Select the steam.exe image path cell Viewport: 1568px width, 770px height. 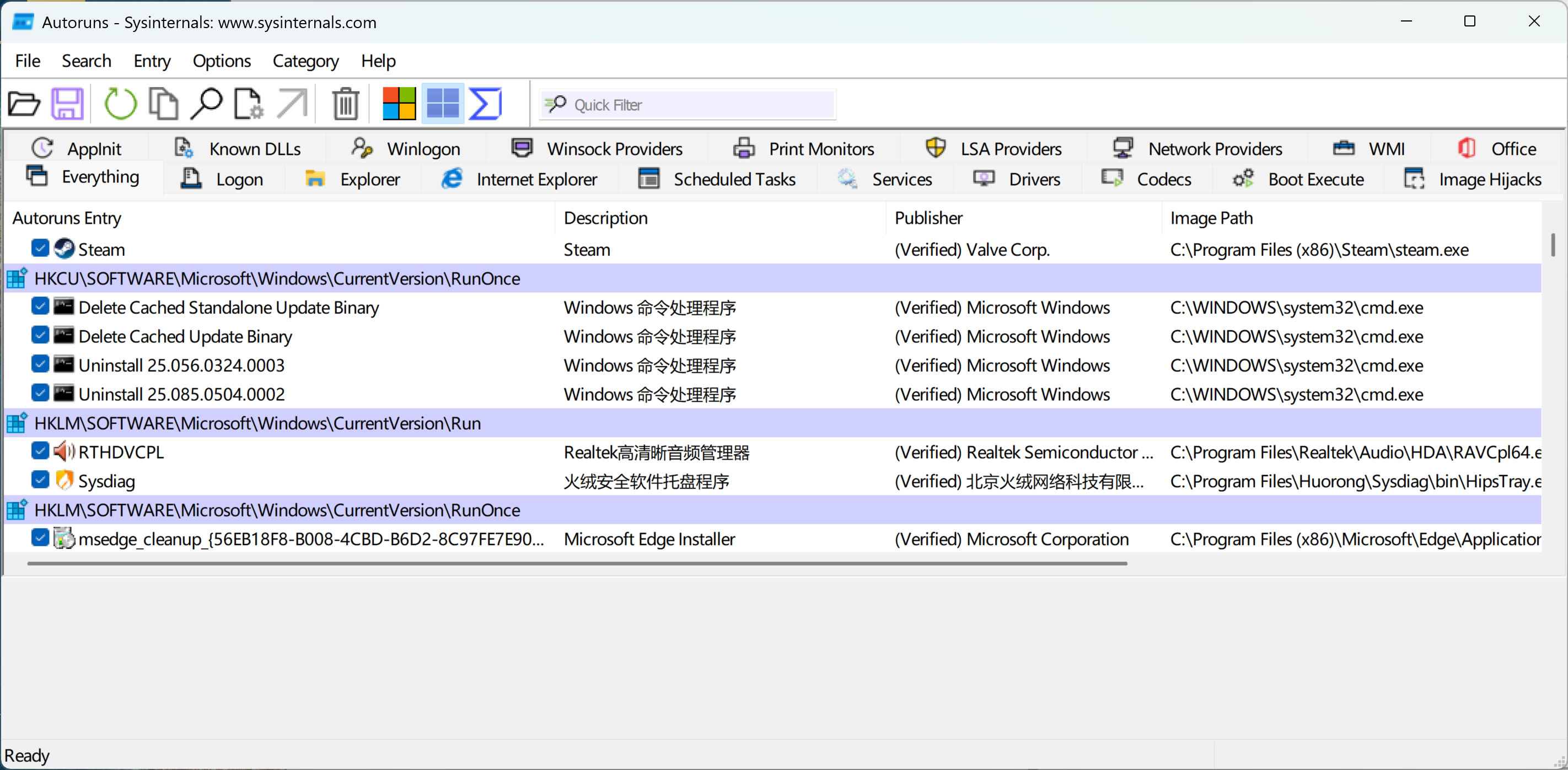[1319, 250]
